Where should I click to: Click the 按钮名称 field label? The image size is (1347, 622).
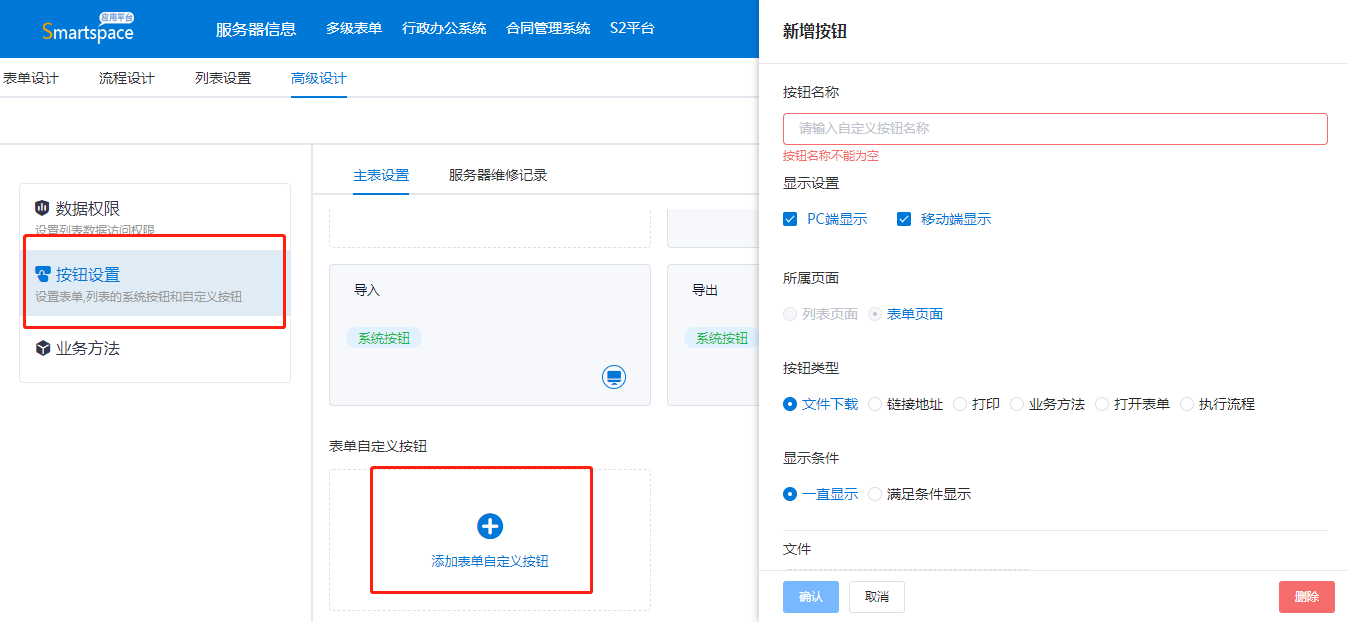point(811,92)
